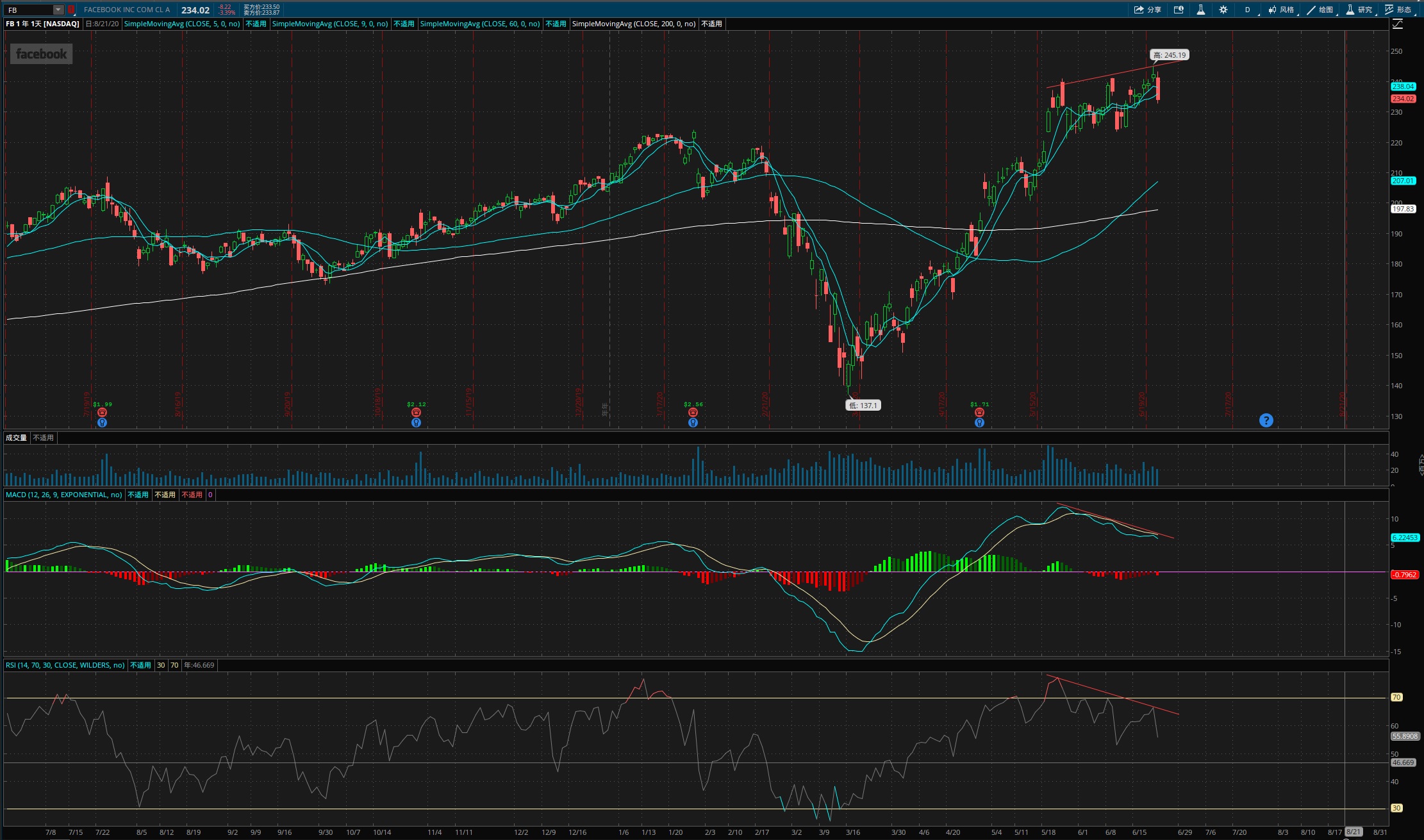The height and width of the screenshot is (840, 1424).
Task: Click the lightbulb icon under $2.12
Action: 416,423
